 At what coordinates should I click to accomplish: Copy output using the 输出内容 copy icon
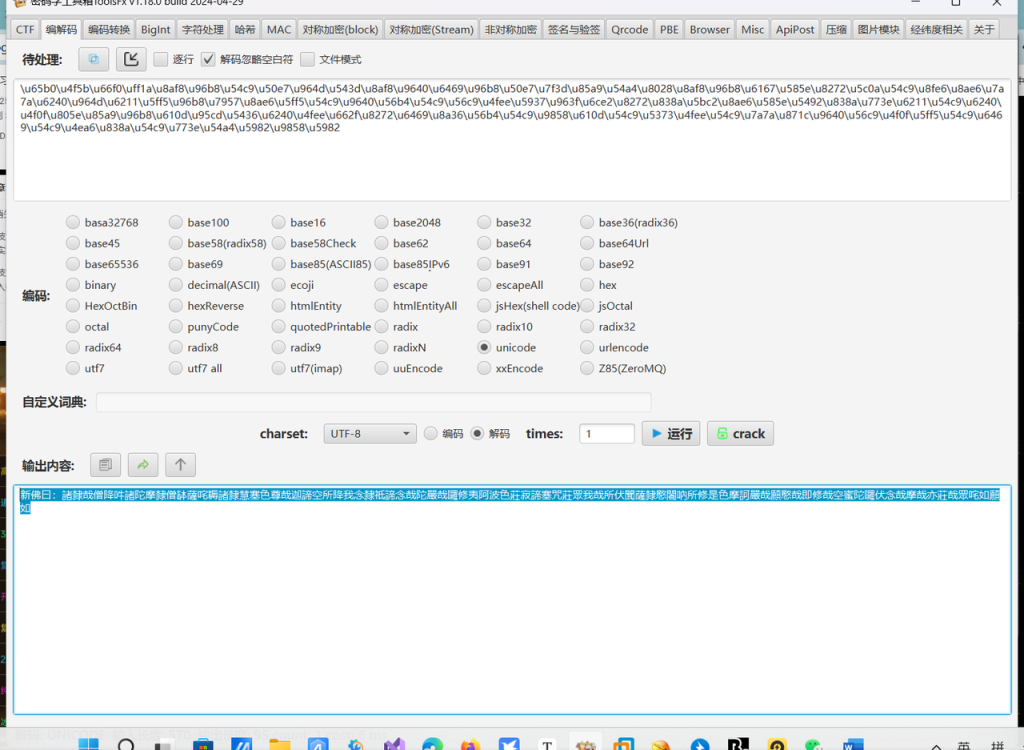105,465
